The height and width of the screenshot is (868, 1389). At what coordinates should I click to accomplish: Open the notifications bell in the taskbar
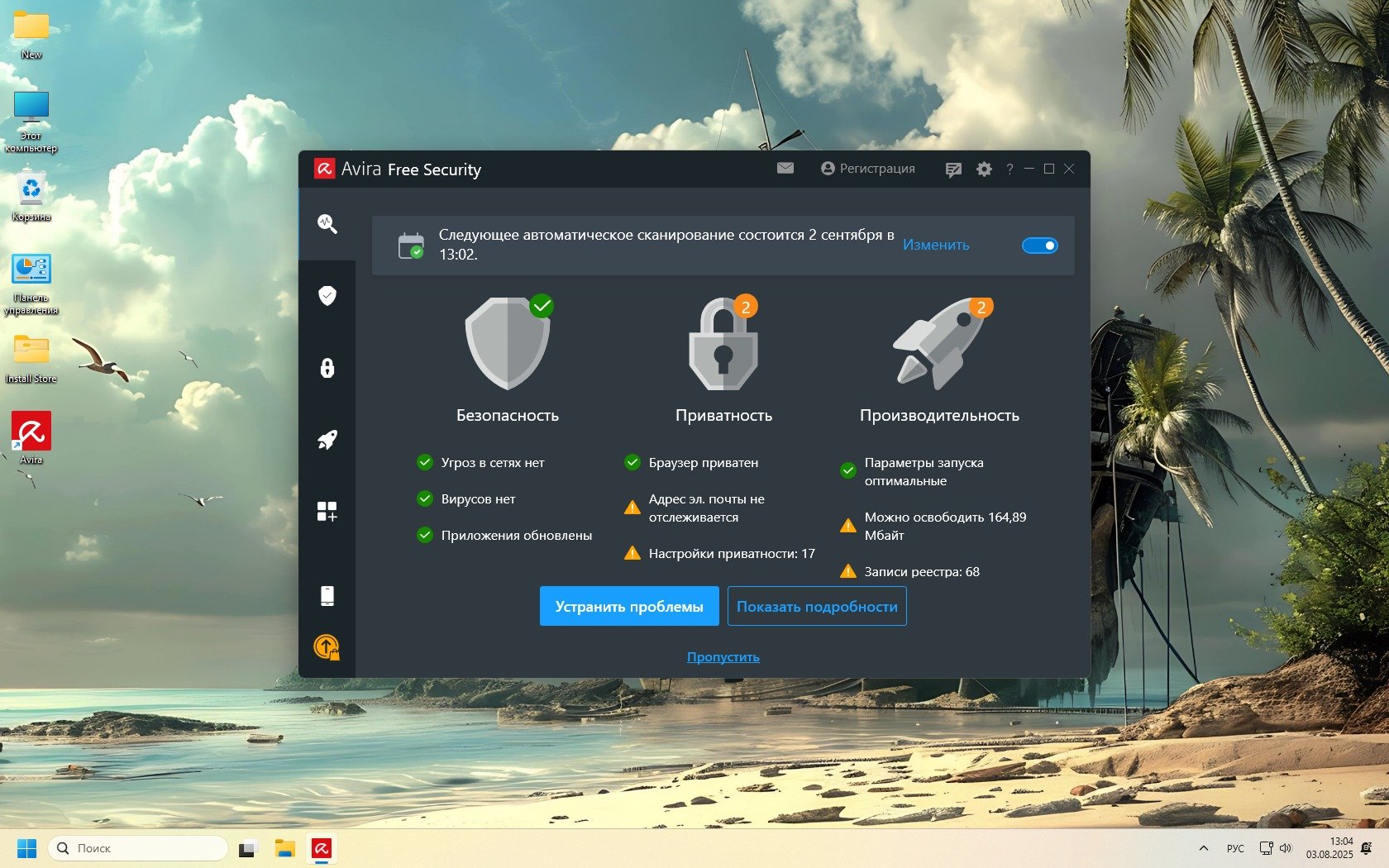(x=1367, y=848)
